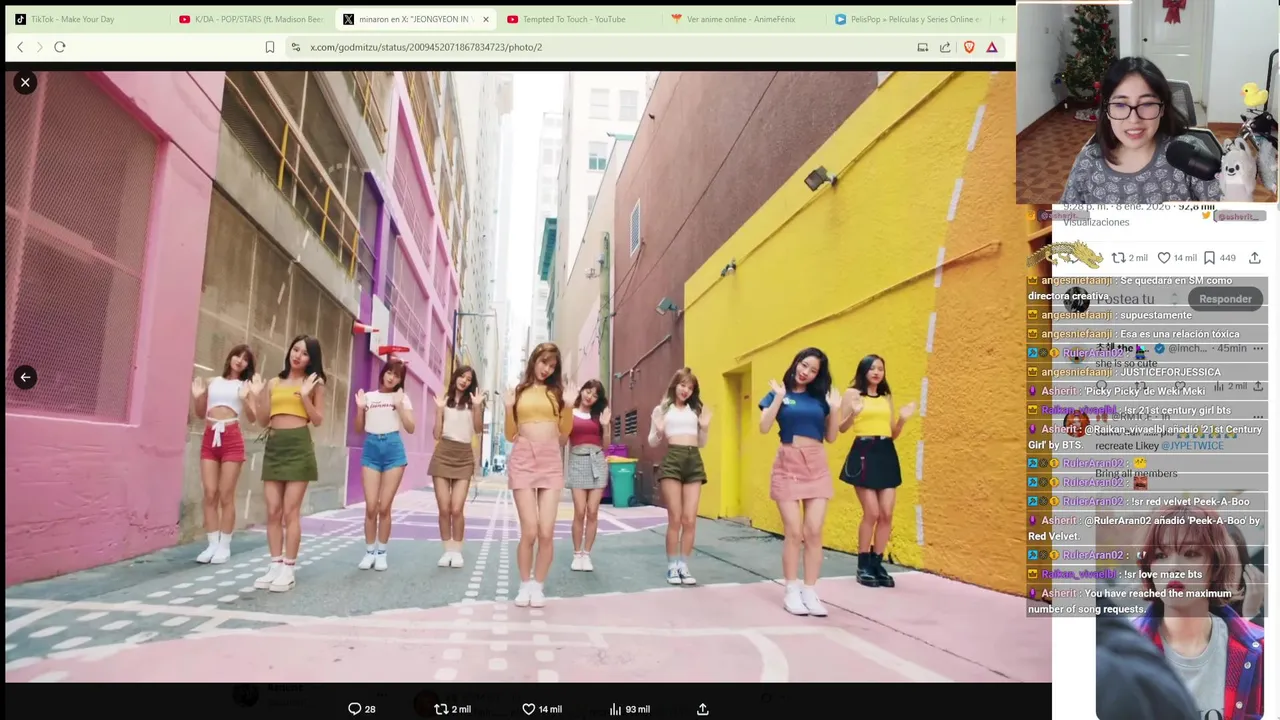1280x720 pixels.
Task: Go to the previous photo with the left arrow
Action: click(x=25, y=377)
